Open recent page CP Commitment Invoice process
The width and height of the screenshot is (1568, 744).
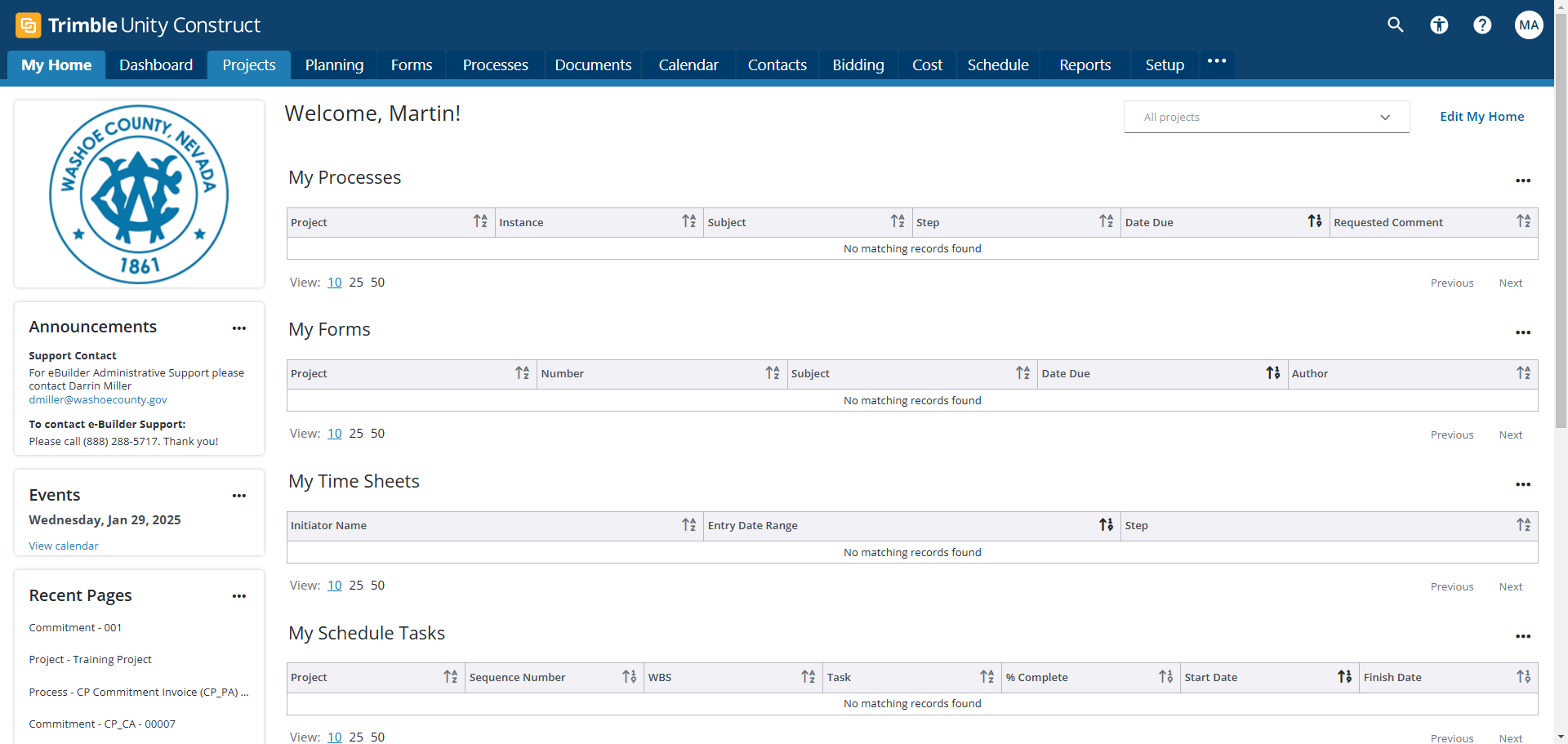click(139, 693)
